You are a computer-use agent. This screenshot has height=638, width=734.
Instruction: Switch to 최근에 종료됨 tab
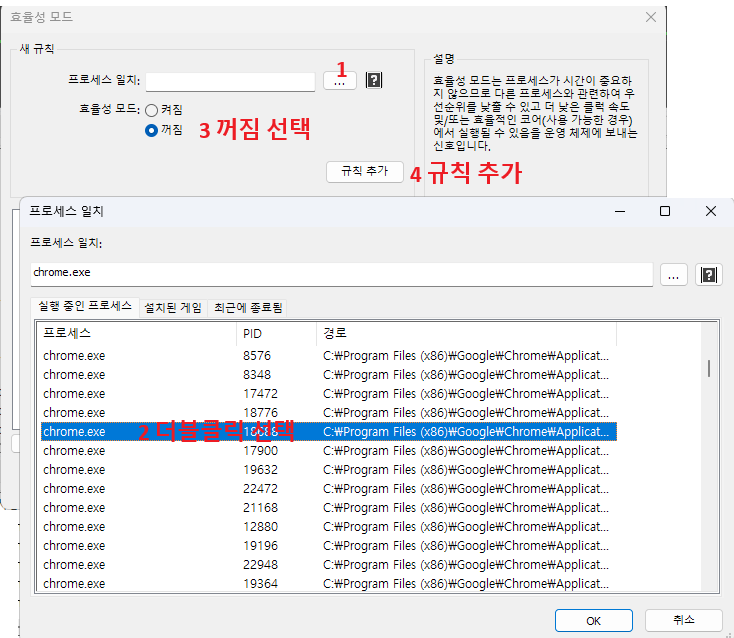point(248,308)
